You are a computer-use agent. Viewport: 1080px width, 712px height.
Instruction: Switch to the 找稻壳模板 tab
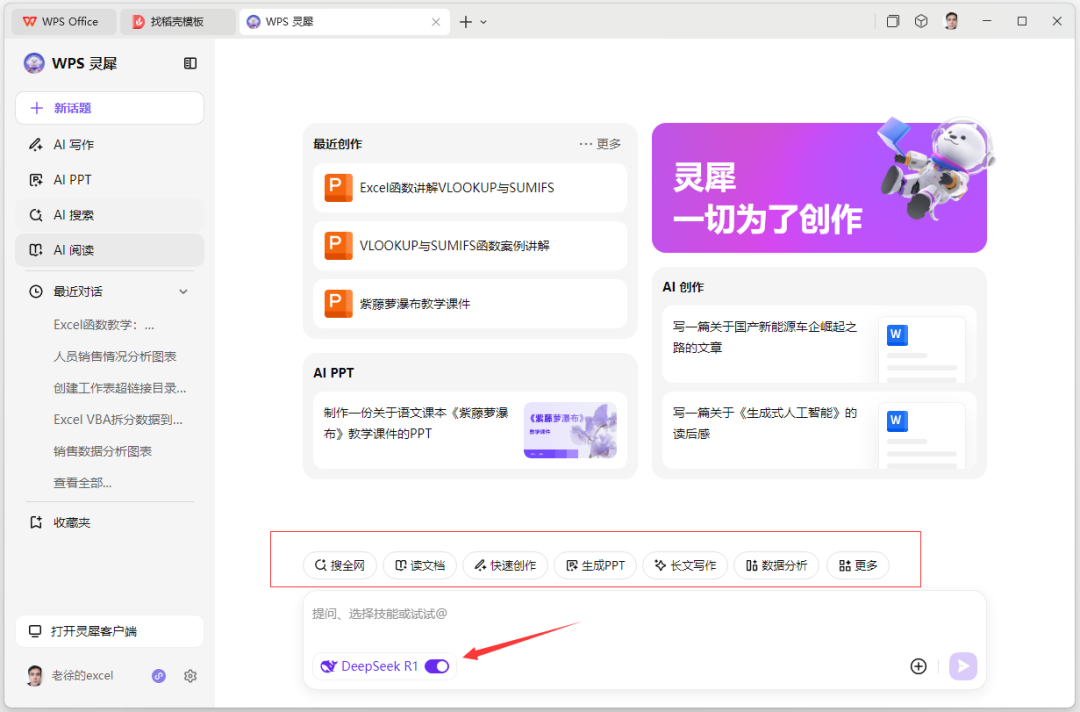(x=178, y=21)
